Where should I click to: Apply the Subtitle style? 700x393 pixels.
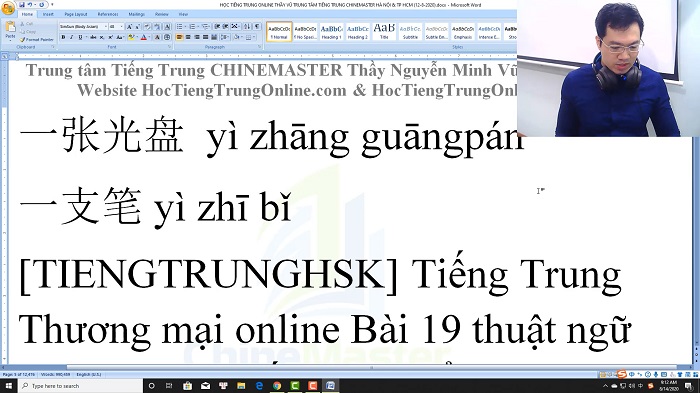click(410, 31)
